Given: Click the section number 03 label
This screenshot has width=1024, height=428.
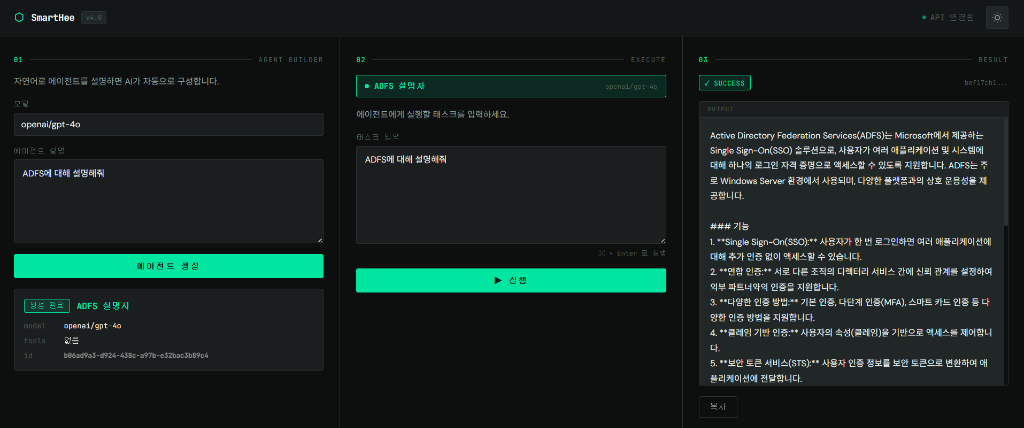Looking at the screenshot, I should click(x=703, y=59).
